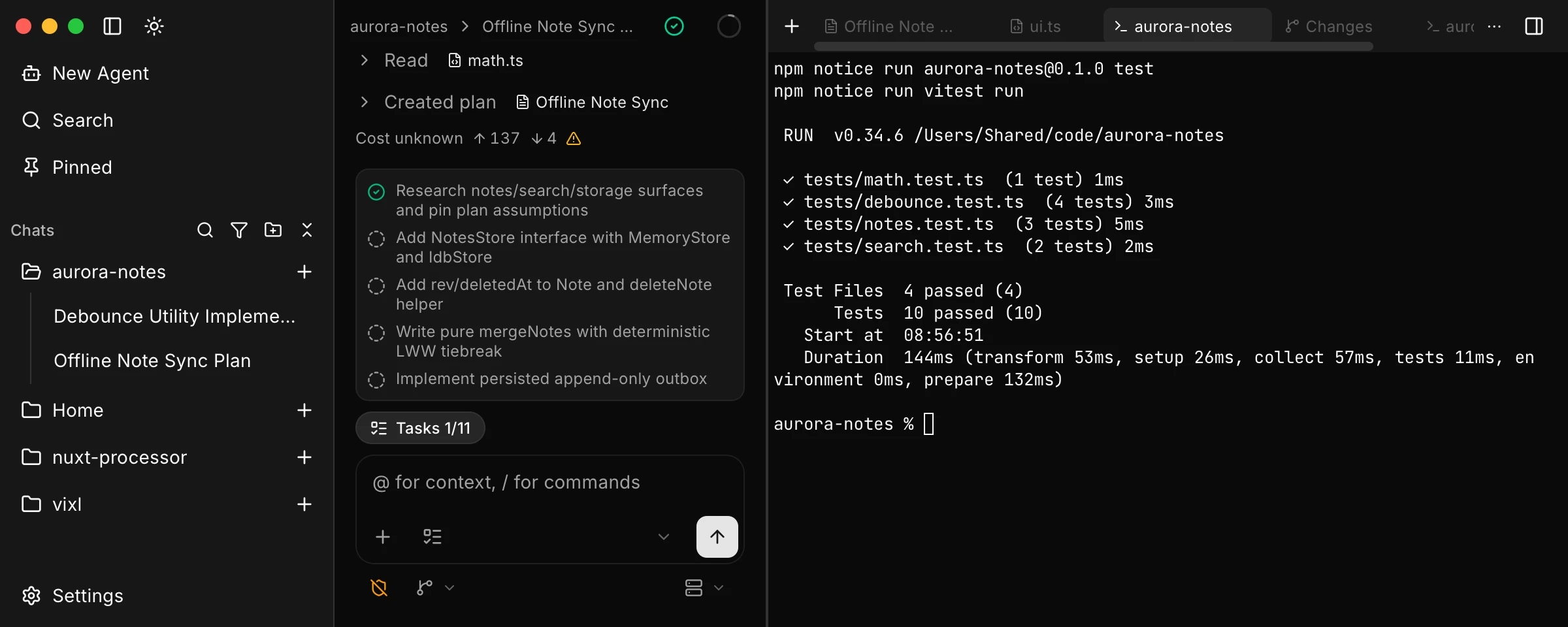The height and width of the screenshot is (627, 1568).
Task: Toggle the orange shield-off icon
Action: pyautogui.click(x=379, y=588)
